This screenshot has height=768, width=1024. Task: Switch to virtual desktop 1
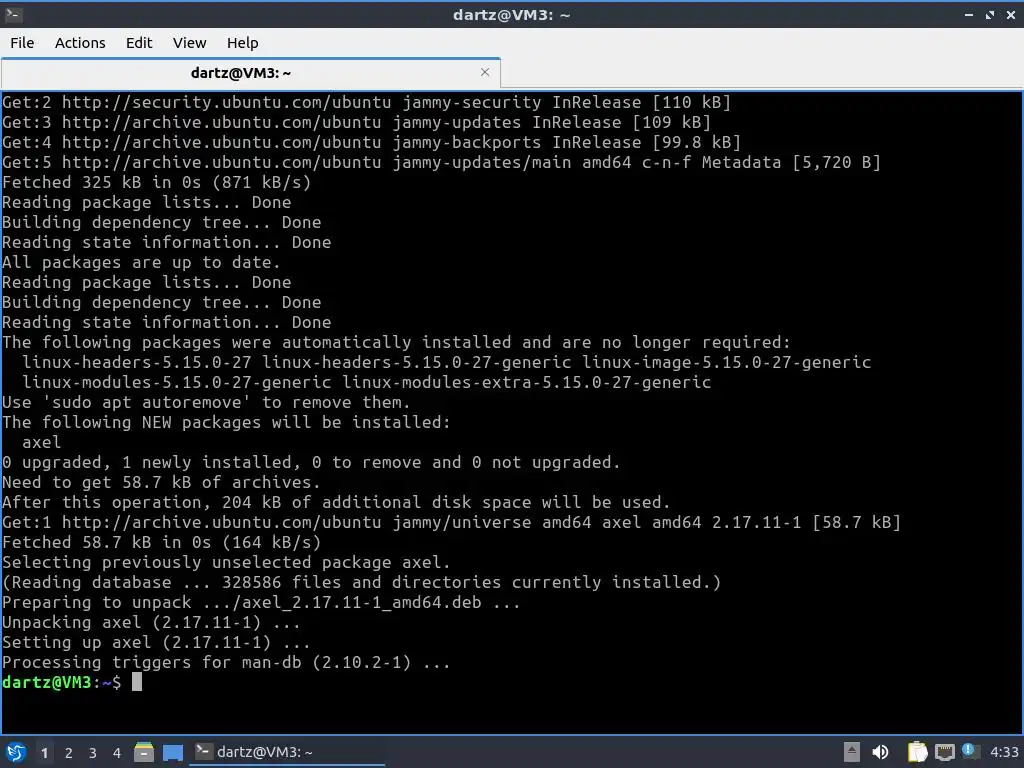[44, 753]
